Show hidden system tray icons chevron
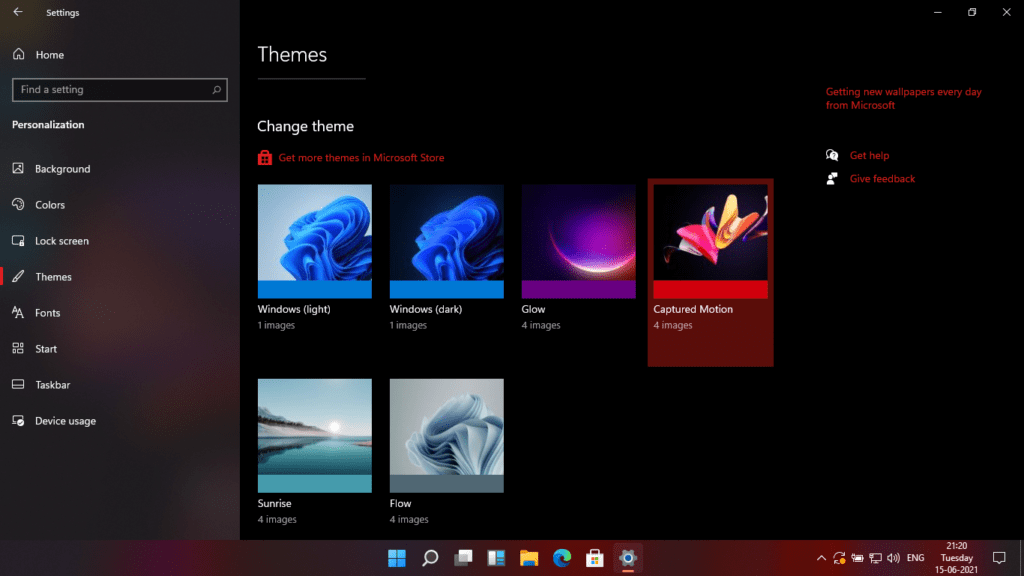Image resolution: width=1024 pixels, height=576 pixels. (x=821, y=558)
